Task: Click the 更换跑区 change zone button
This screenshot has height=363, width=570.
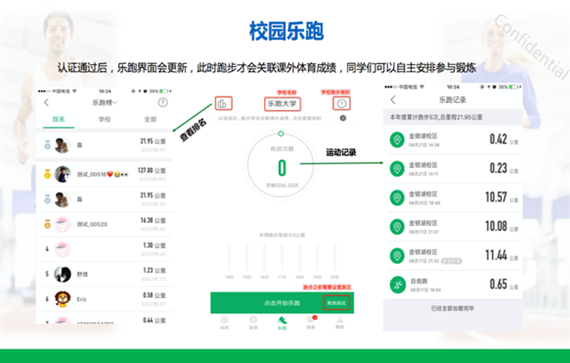Action: coord(336,303)
